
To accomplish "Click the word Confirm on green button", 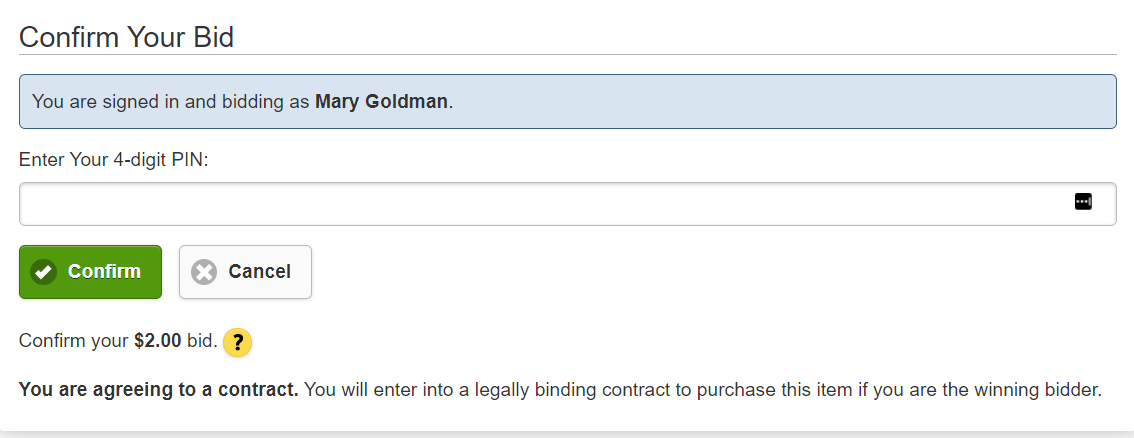I will [x=104, y=272].
